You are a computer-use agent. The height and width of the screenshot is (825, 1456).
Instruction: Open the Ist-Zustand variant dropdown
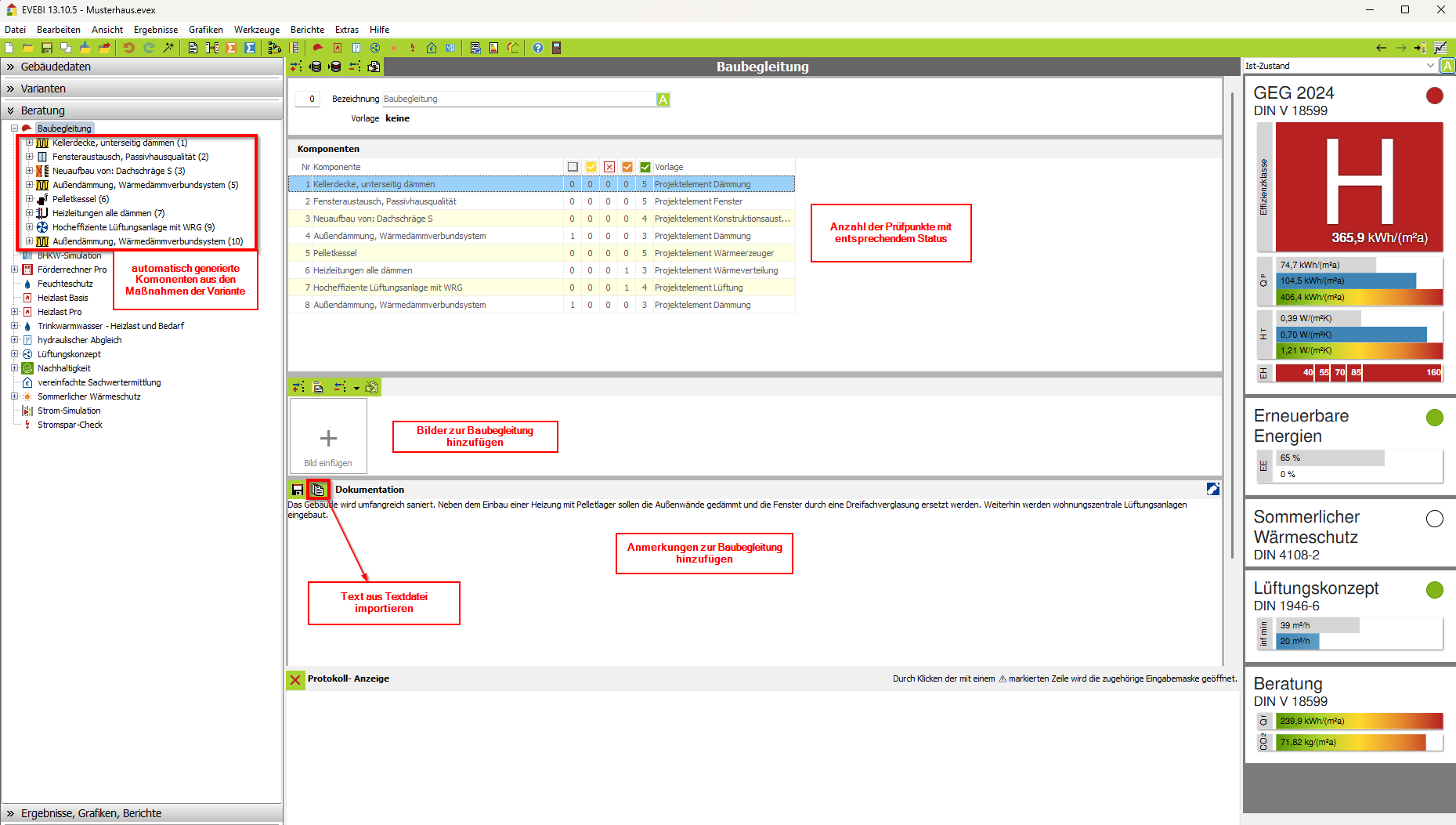pyautogui.click(x=1430, y=66)
